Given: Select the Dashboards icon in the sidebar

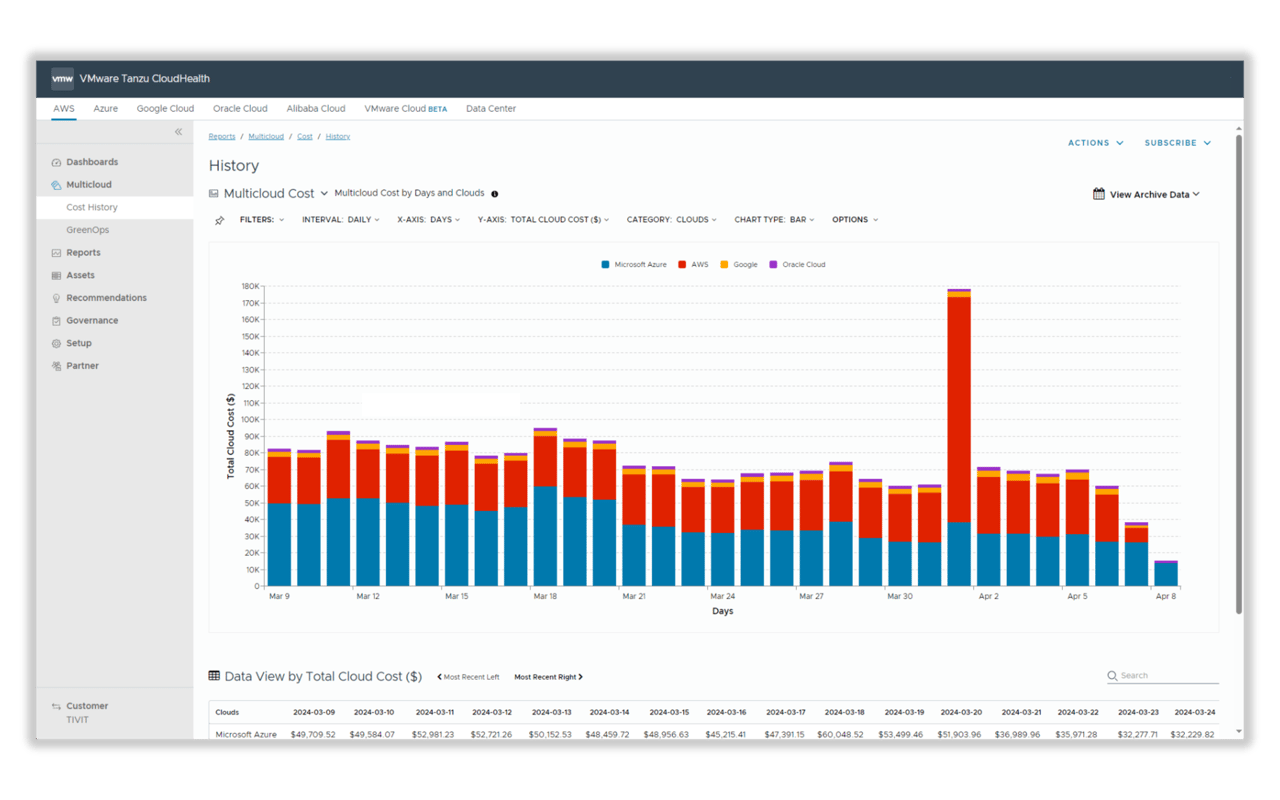Looking at the screenshot, I should pos(59,161).
